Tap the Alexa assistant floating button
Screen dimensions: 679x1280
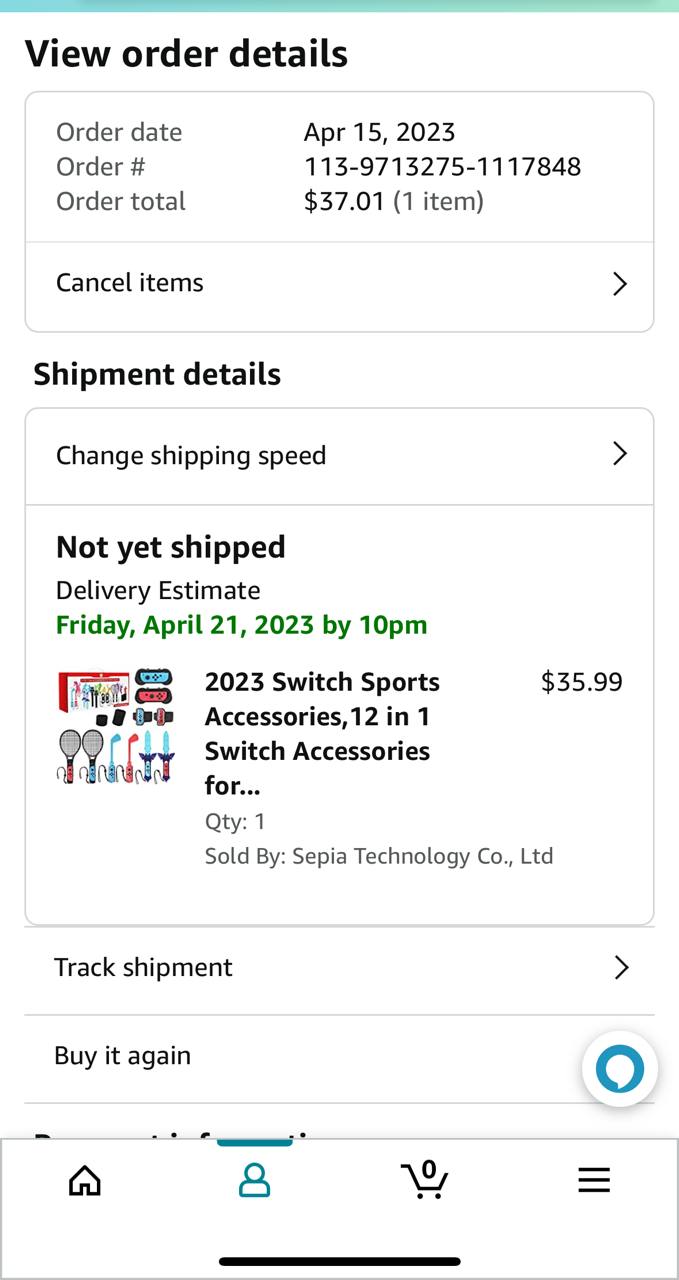coord(620,1069)
